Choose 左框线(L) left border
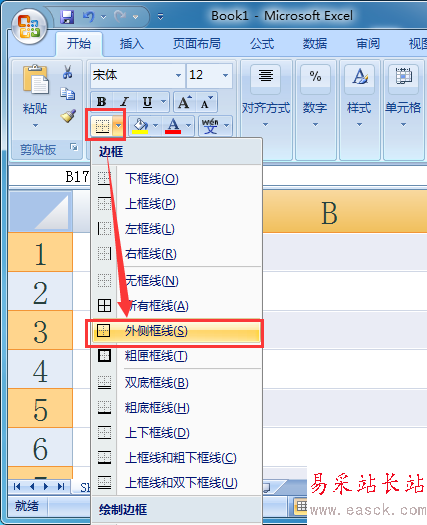This screenshot has width=427, height=525. point(176,229)
